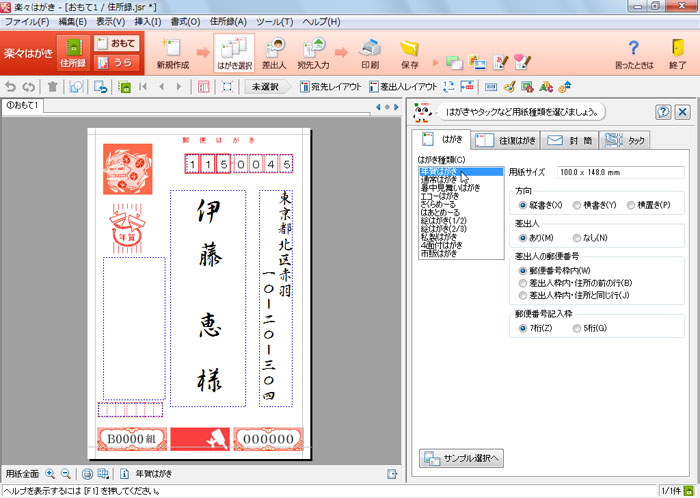Open 困ったときは help icon

point(632,52)
